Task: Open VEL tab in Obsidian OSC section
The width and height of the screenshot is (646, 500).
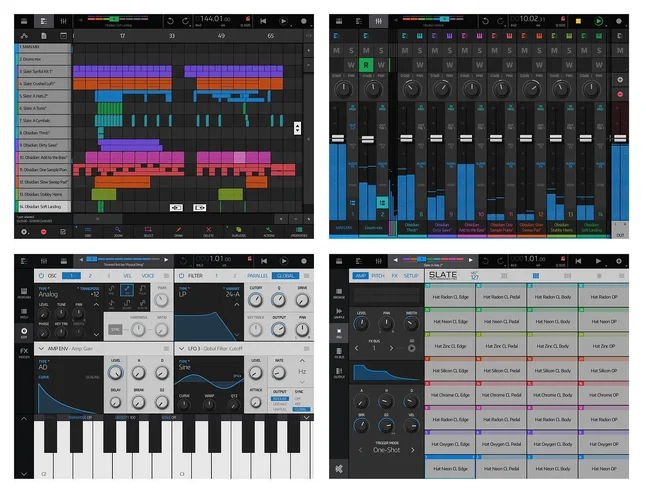Action: (127, 276)
